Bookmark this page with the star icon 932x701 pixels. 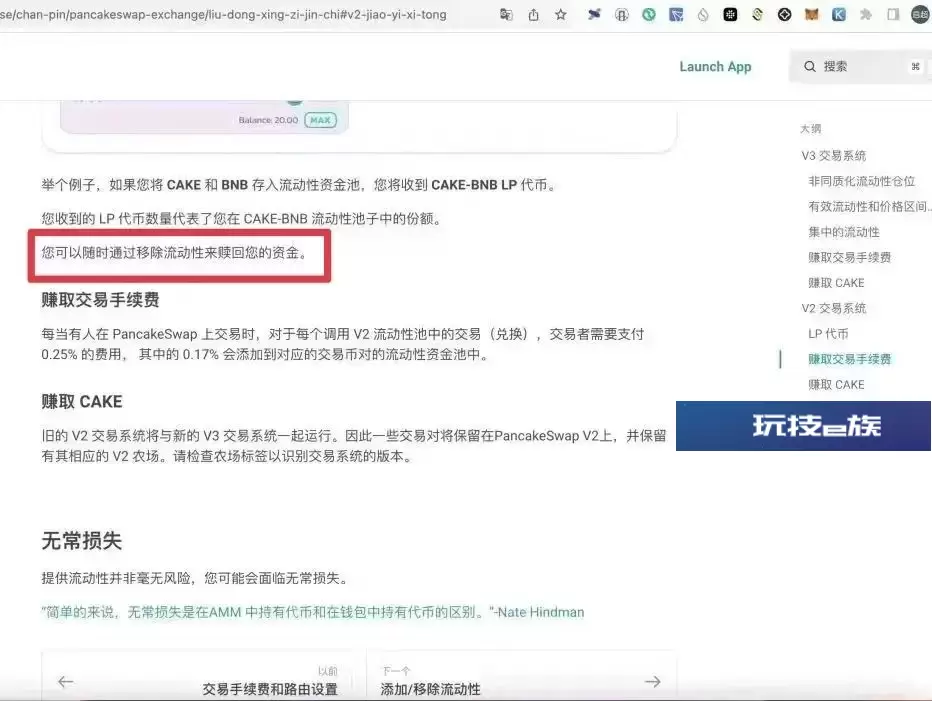(561, 14)
